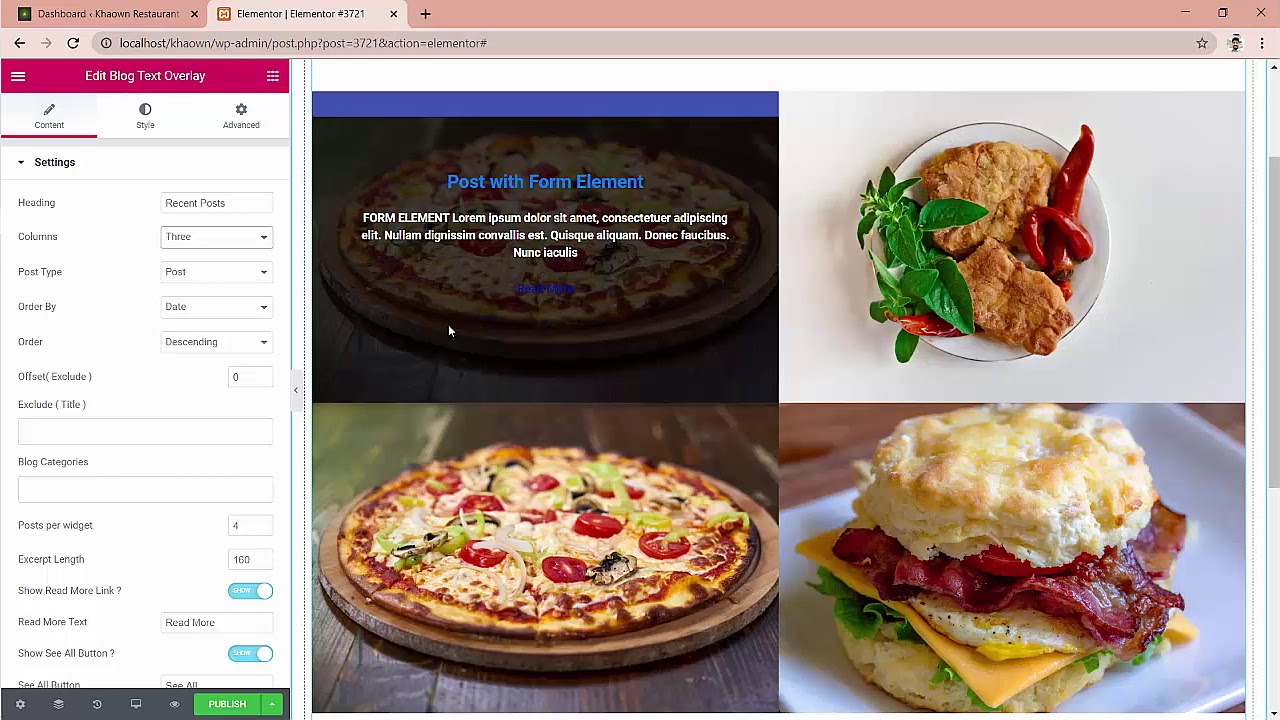Open the Post Type dropdown
The width and height of the screenshot is (1280, 720).
(x=216, y=272)
